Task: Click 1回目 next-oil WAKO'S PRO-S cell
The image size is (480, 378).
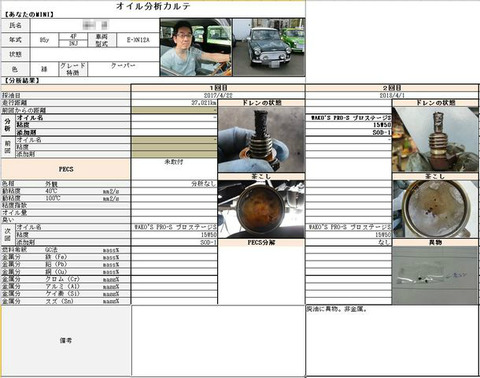Action: click(x=174, y=227)
